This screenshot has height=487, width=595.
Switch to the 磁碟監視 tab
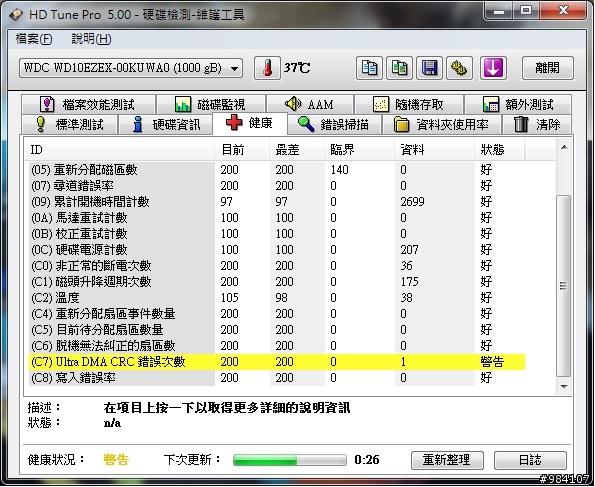[211, 104]
